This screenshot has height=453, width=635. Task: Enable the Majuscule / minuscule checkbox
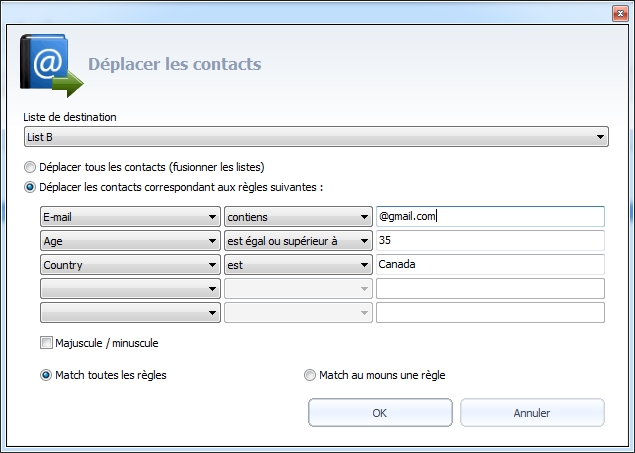tap(46, 343)
